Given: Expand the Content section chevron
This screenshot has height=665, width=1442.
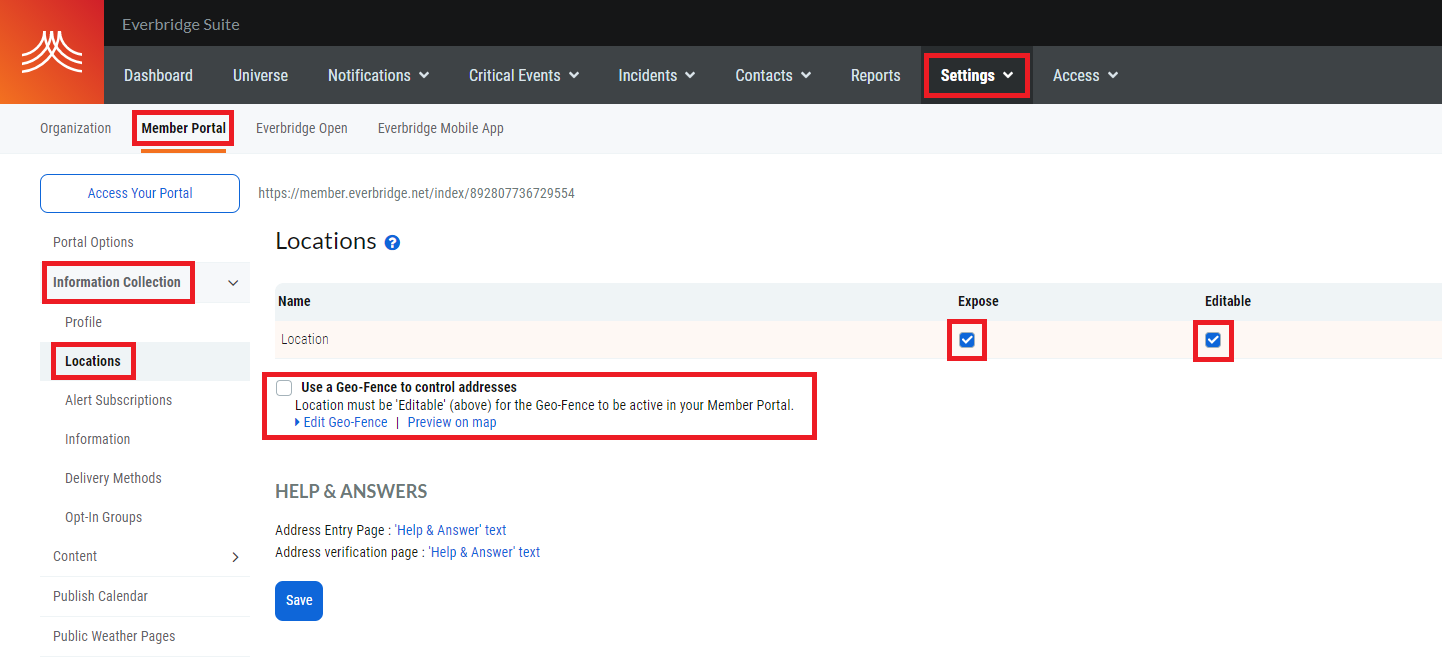Looking at the screenshot, I should tap(235, 557).
